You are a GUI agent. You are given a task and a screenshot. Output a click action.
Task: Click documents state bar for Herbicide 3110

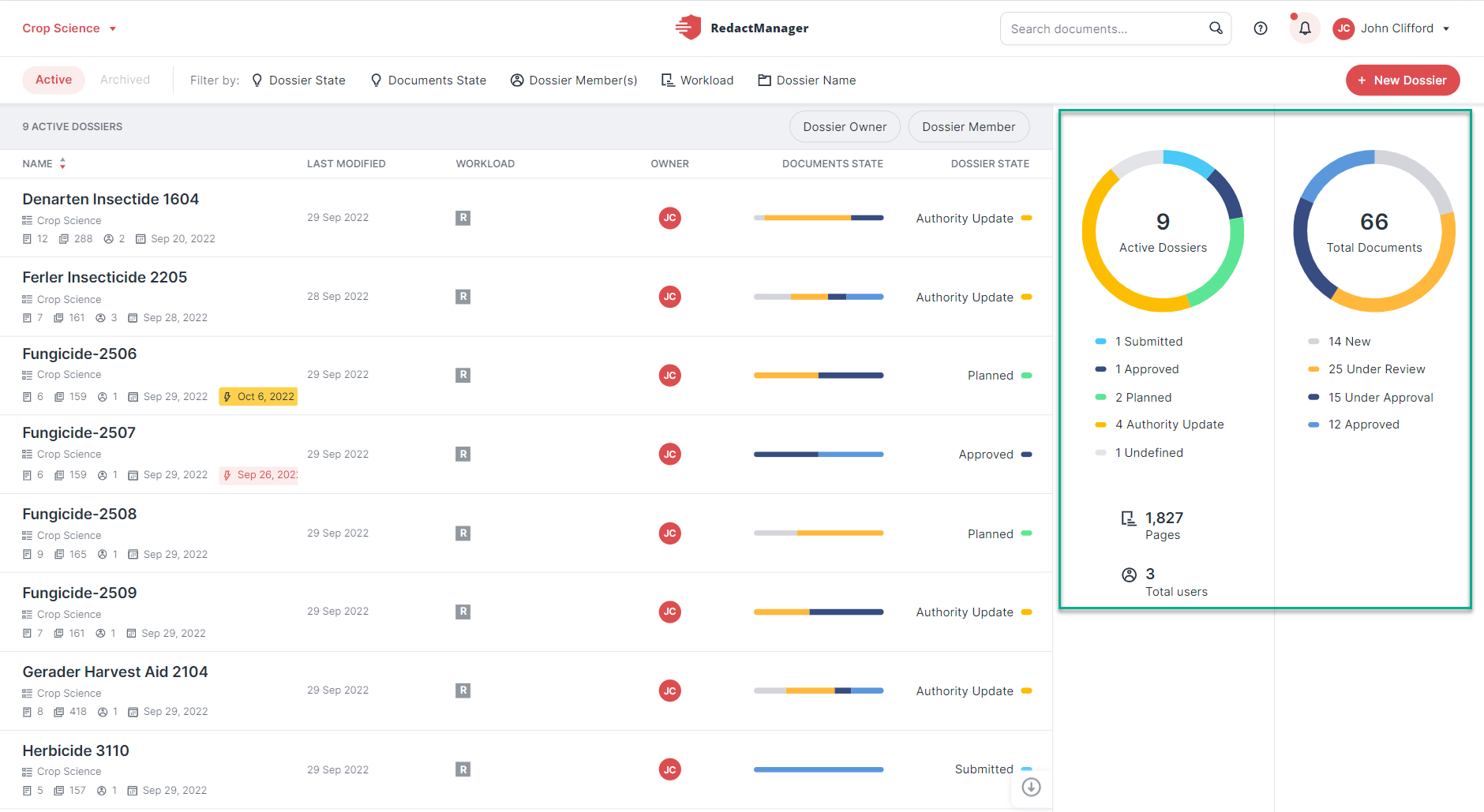coord(819,769)
